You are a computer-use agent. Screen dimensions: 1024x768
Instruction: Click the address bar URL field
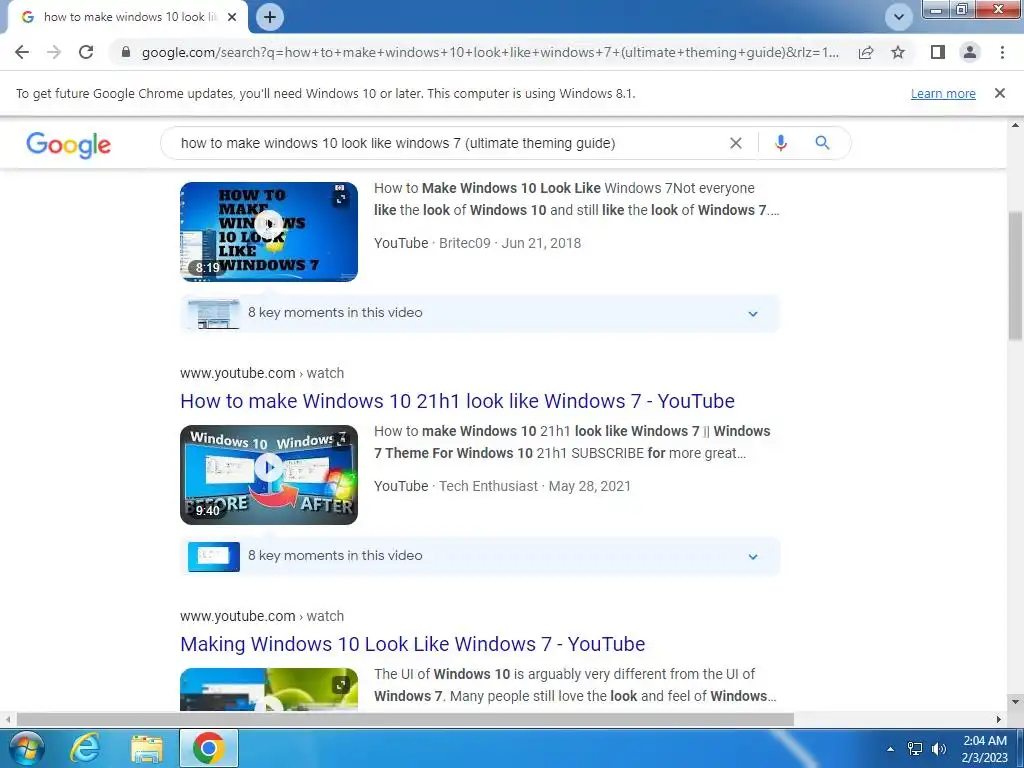pyautogui.click(x=490, y=52)
